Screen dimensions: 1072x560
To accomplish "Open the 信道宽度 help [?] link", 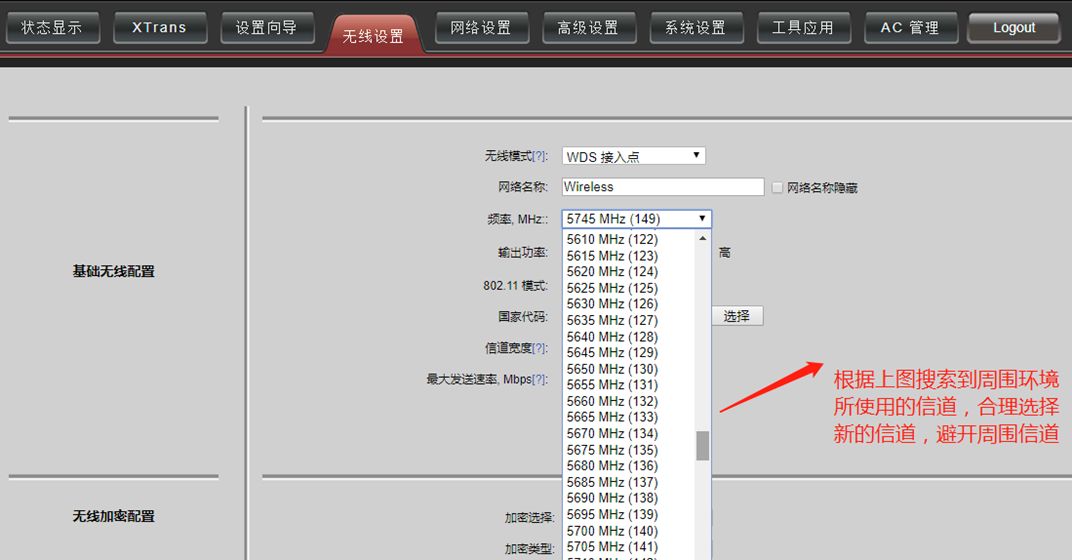I will tap(540, 348).
